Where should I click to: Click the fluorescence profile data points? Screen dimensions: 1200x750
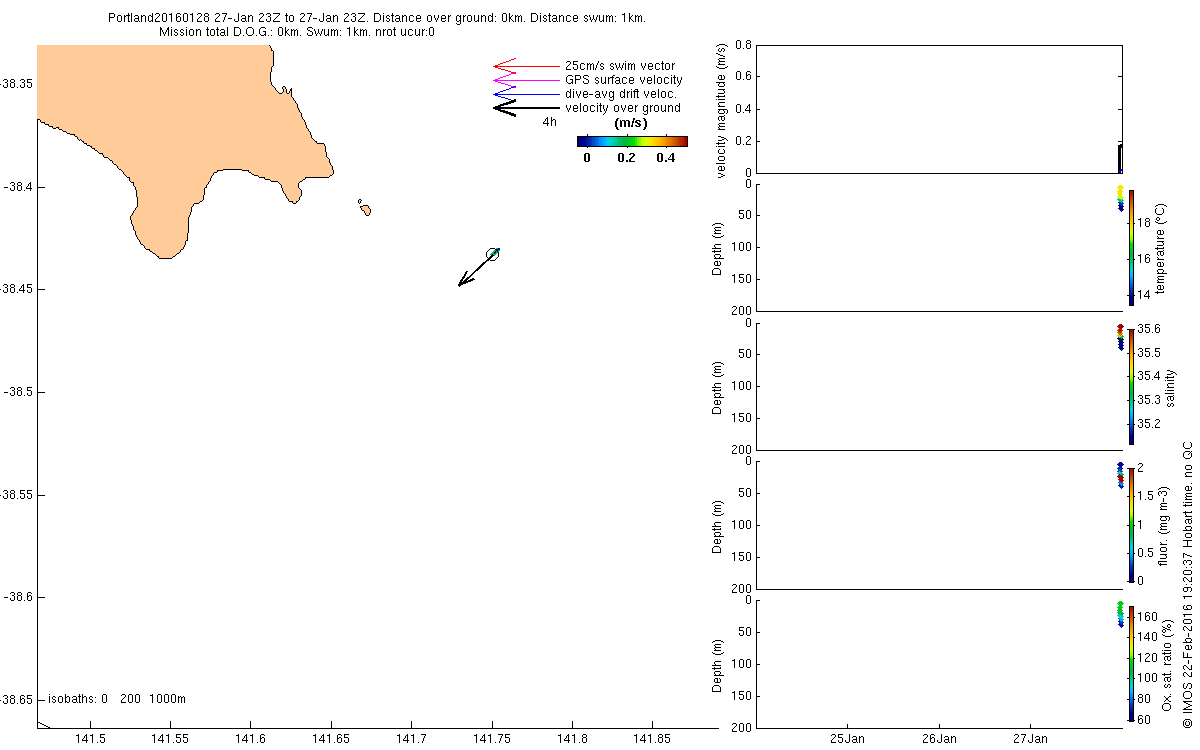(x=1120, y=475)
